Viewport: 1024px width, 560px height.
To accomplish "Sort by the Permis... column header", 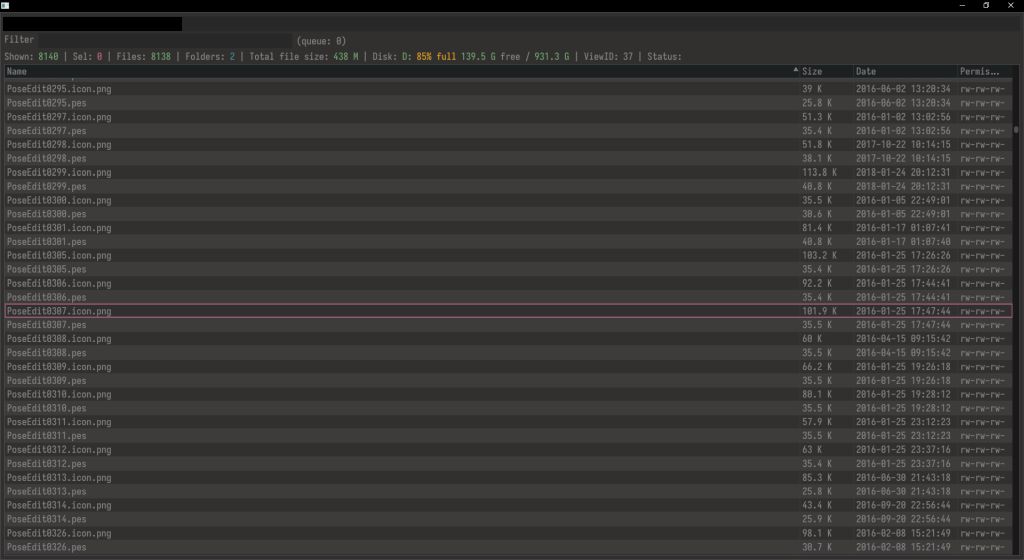I will pos(984,71).
